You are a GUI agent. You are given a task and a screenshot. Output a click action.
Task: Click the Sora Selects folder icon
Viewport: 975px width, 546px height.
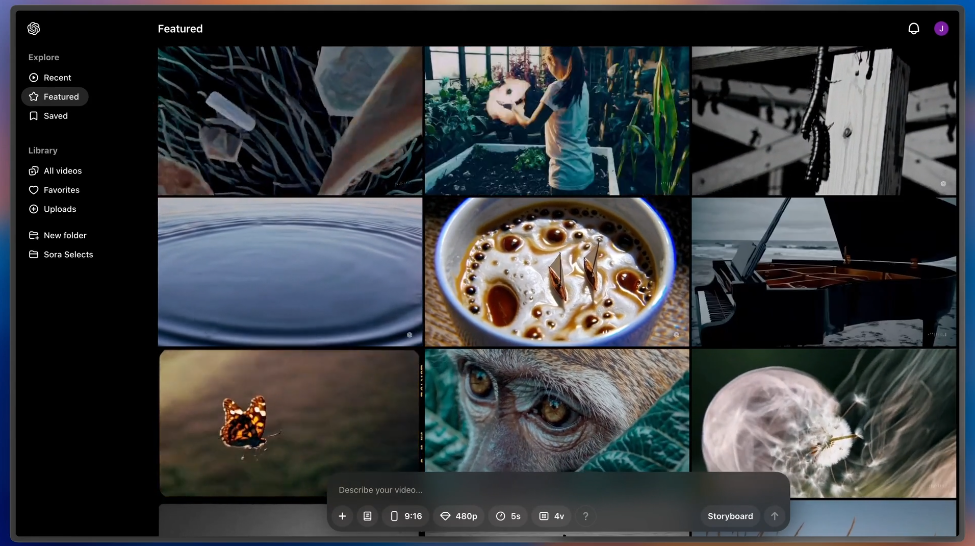[x=34, y=255]
